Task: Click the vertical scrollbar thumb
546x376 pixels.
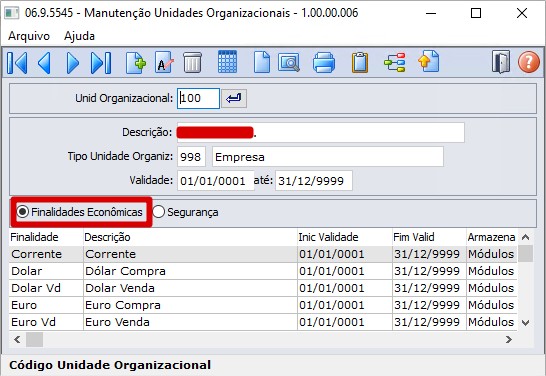Action: click(x=525, y=253)
